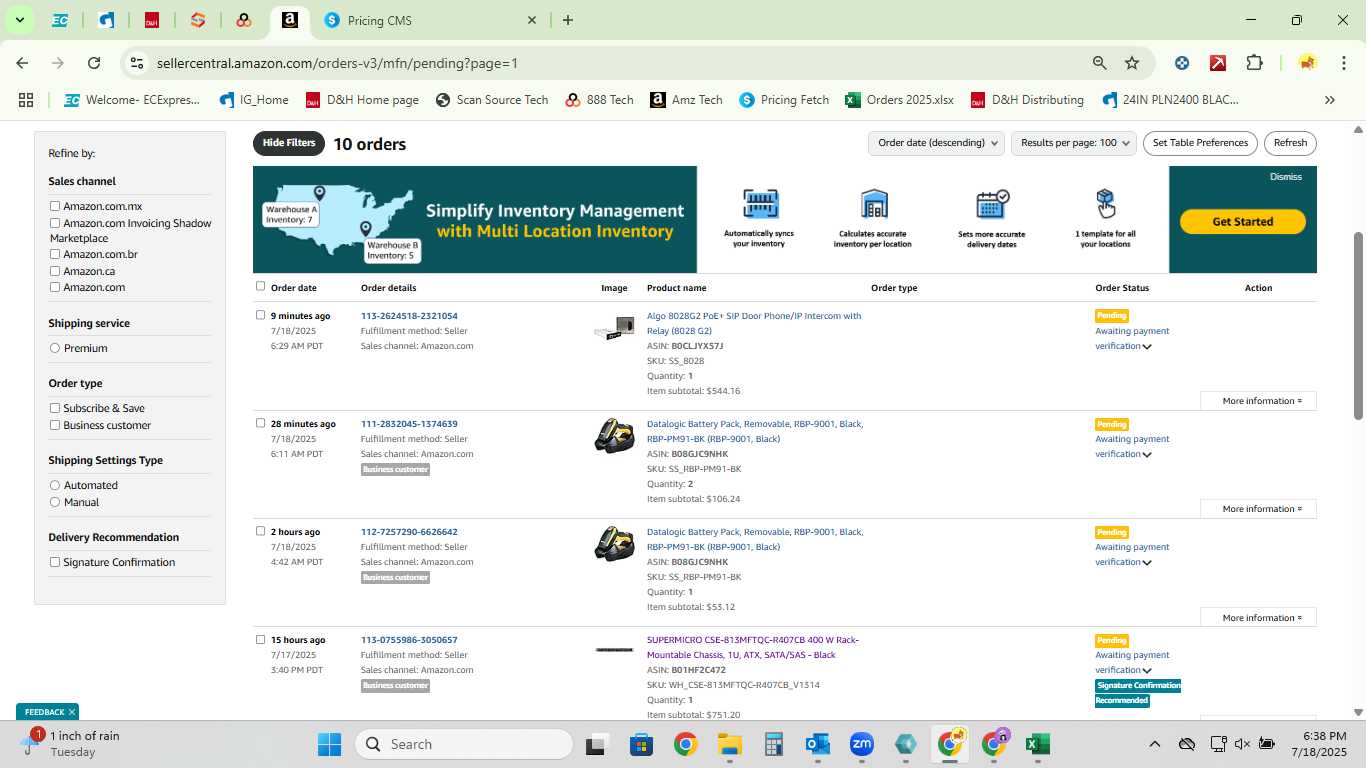This screenshot has height=768, width=1366.
Task: Click the Get Started button
Action: pos(1242,222)
